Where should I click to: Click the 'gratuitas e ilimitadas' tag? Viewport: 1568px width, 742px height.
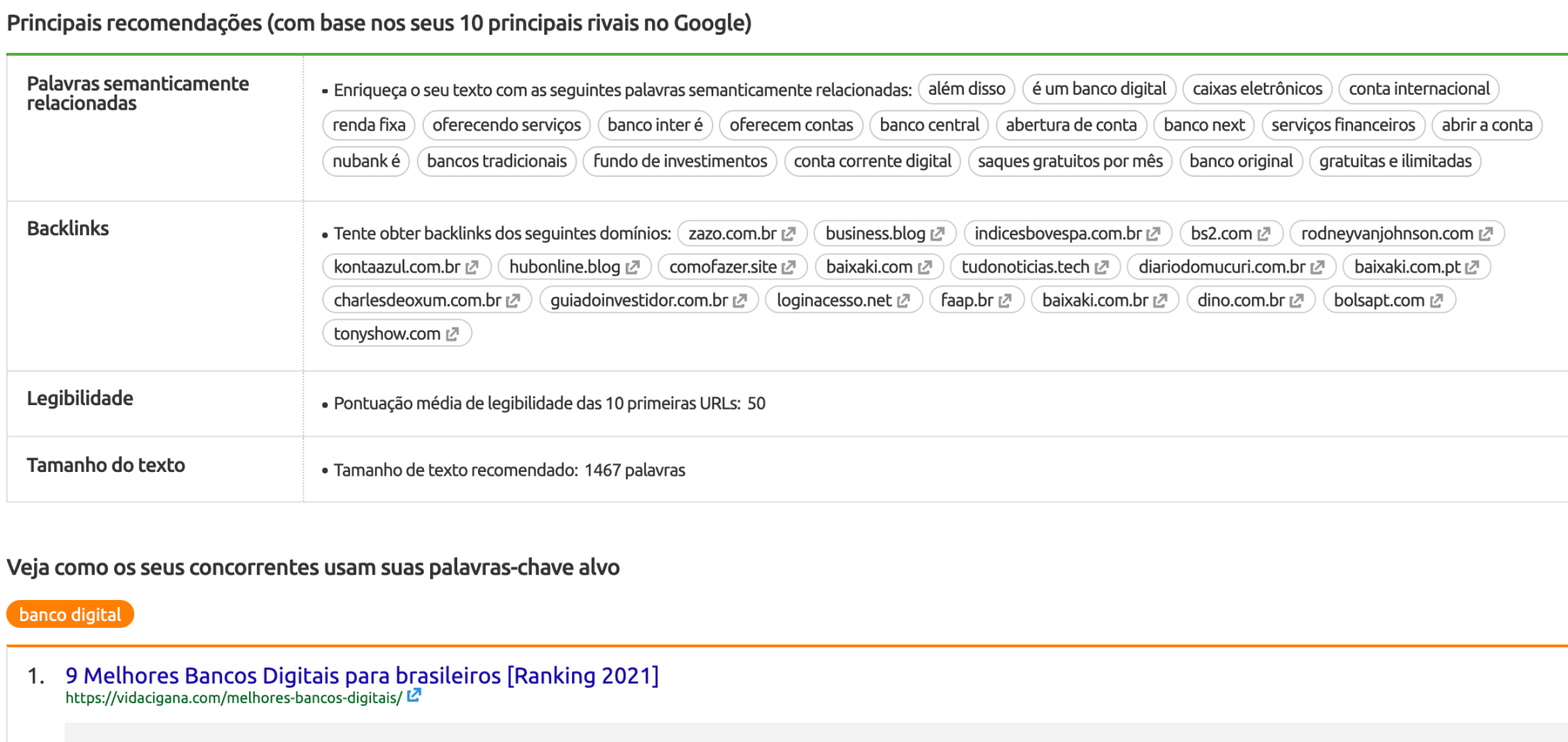click(x=1396, y=161)
